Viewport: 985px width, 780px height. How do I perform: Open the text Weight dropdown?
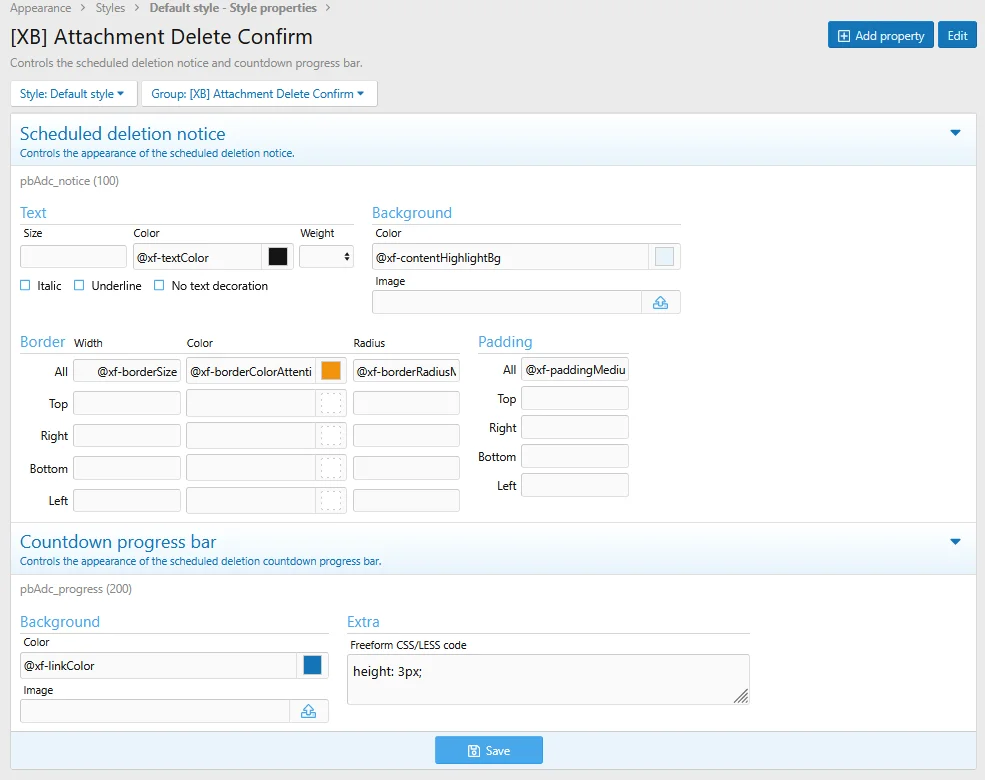tap(327, 257)
